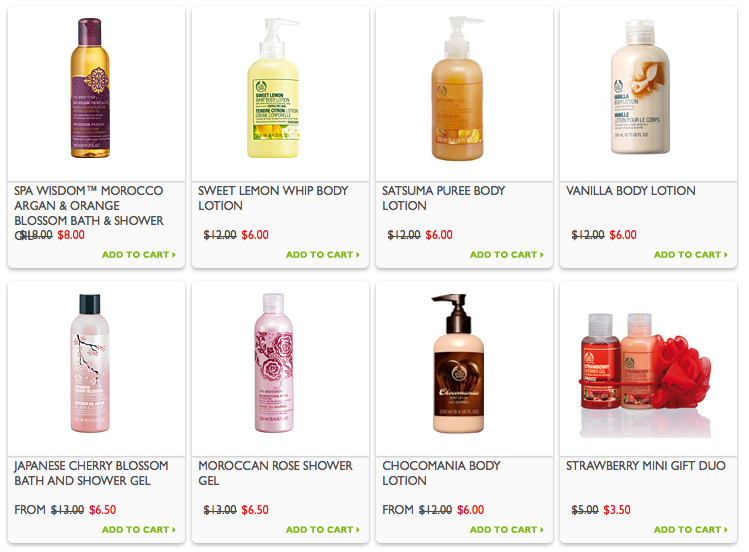Select the Satsuma Puree Body Lotion image

coord(458,88)
